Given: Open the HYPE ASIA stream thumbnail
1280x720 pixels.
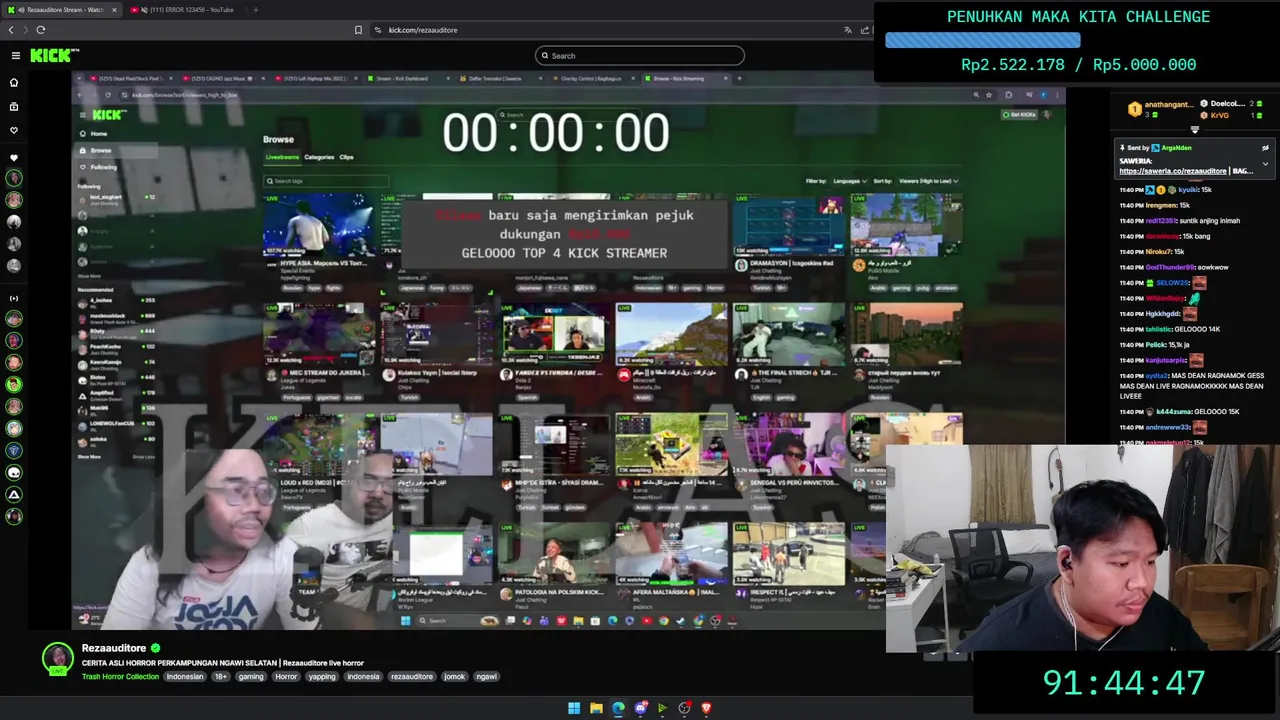Looking at the screenshot, I should (x=319, y=226).
